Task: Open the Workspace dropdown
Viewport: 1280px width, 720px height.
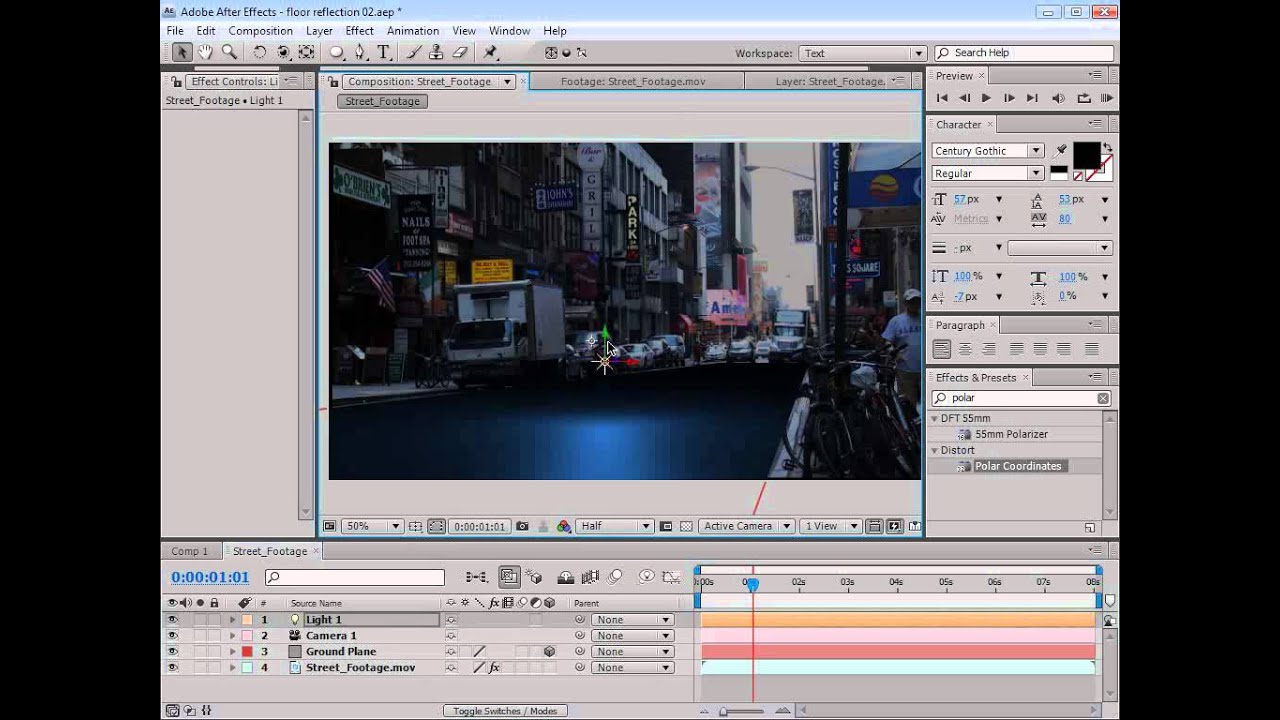Action: (862, 53)
